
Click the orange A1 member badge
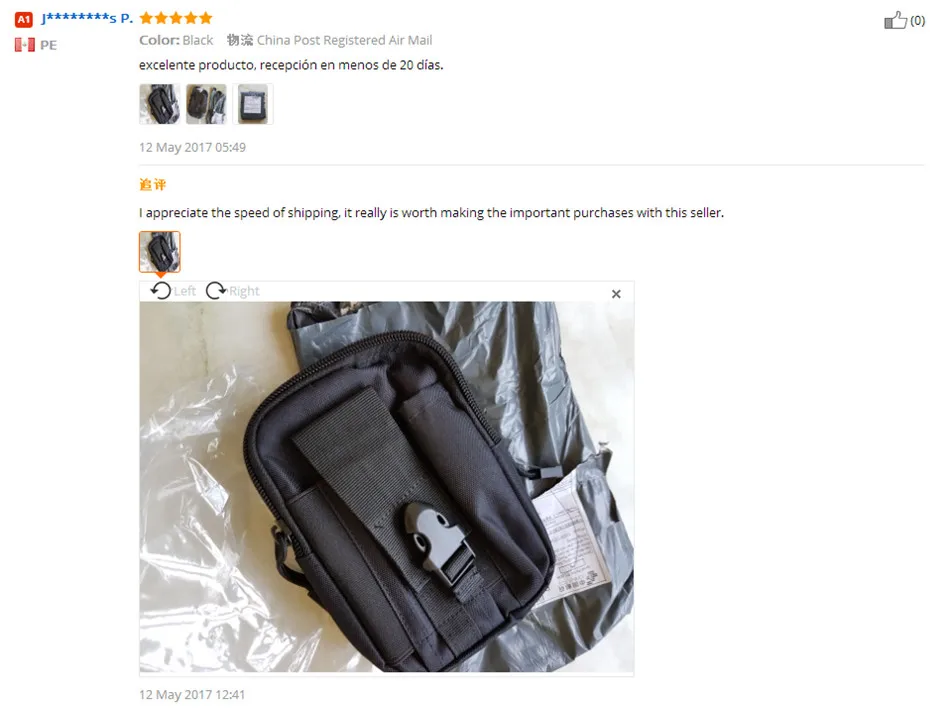pos(24,19)
